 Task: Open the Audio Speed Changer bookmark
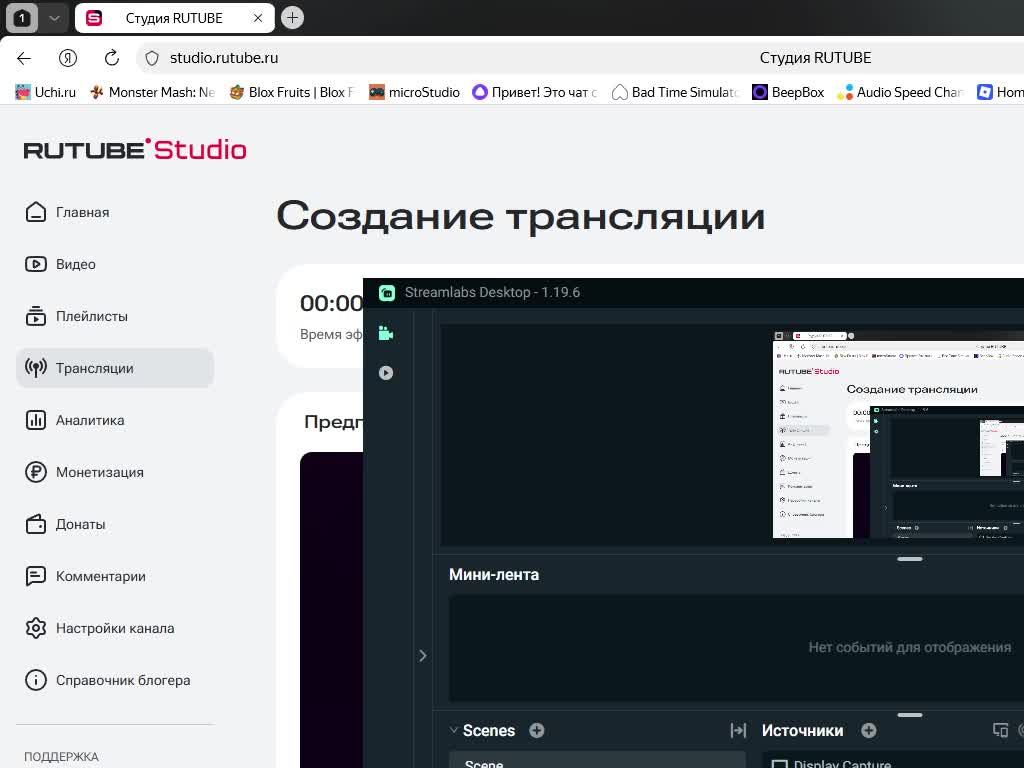pyautogui.click(x=900, y=92)
